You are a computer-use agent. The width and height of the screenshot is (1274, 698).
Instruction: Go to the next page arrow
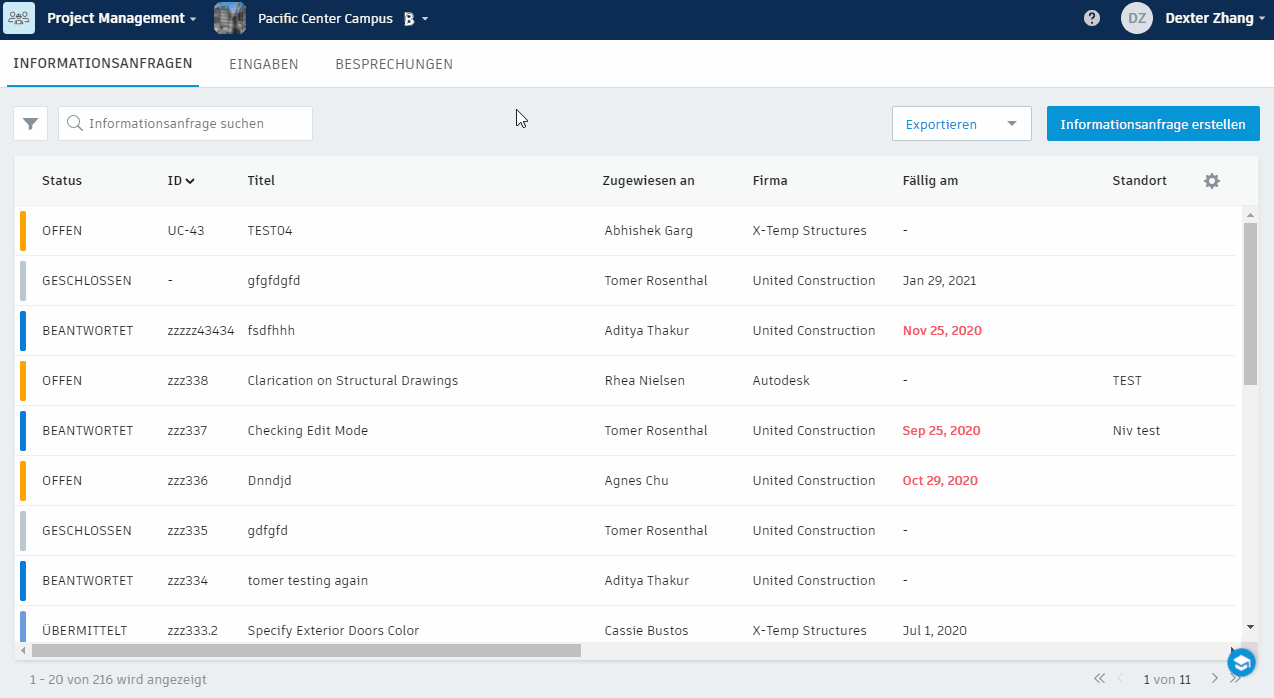[x=1215, y=679]
